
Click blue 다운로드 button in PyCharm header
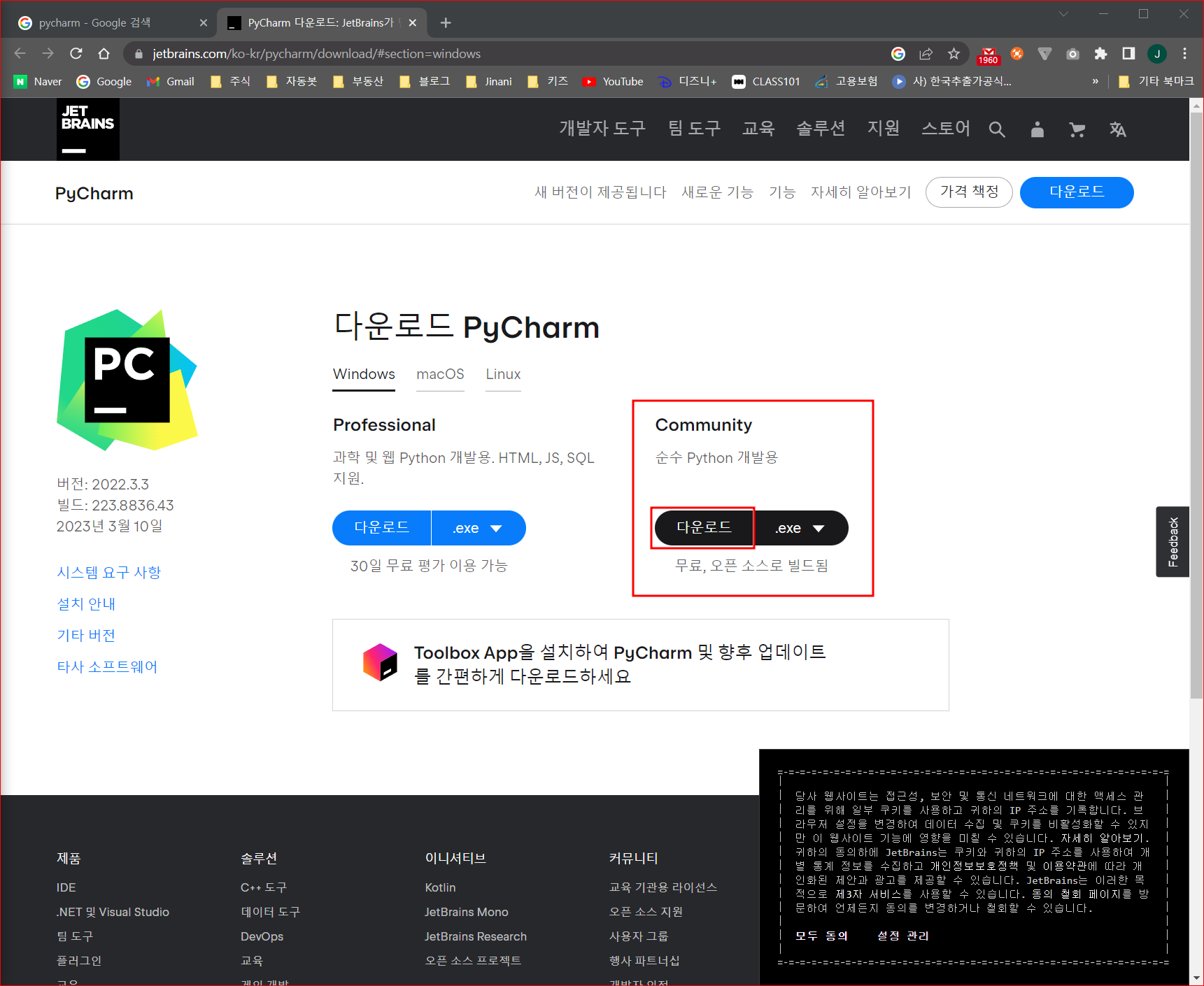[x=1077, y=192]
